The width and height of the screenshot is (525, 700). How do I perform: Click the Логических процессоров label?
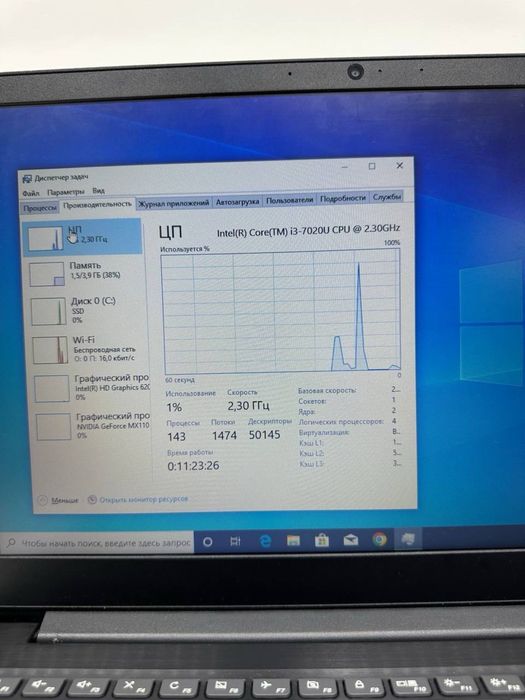click(341, 422)
